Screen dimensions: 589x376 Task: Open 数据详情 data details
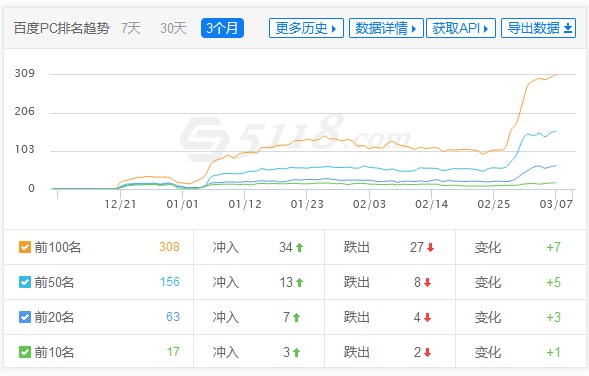386,28
